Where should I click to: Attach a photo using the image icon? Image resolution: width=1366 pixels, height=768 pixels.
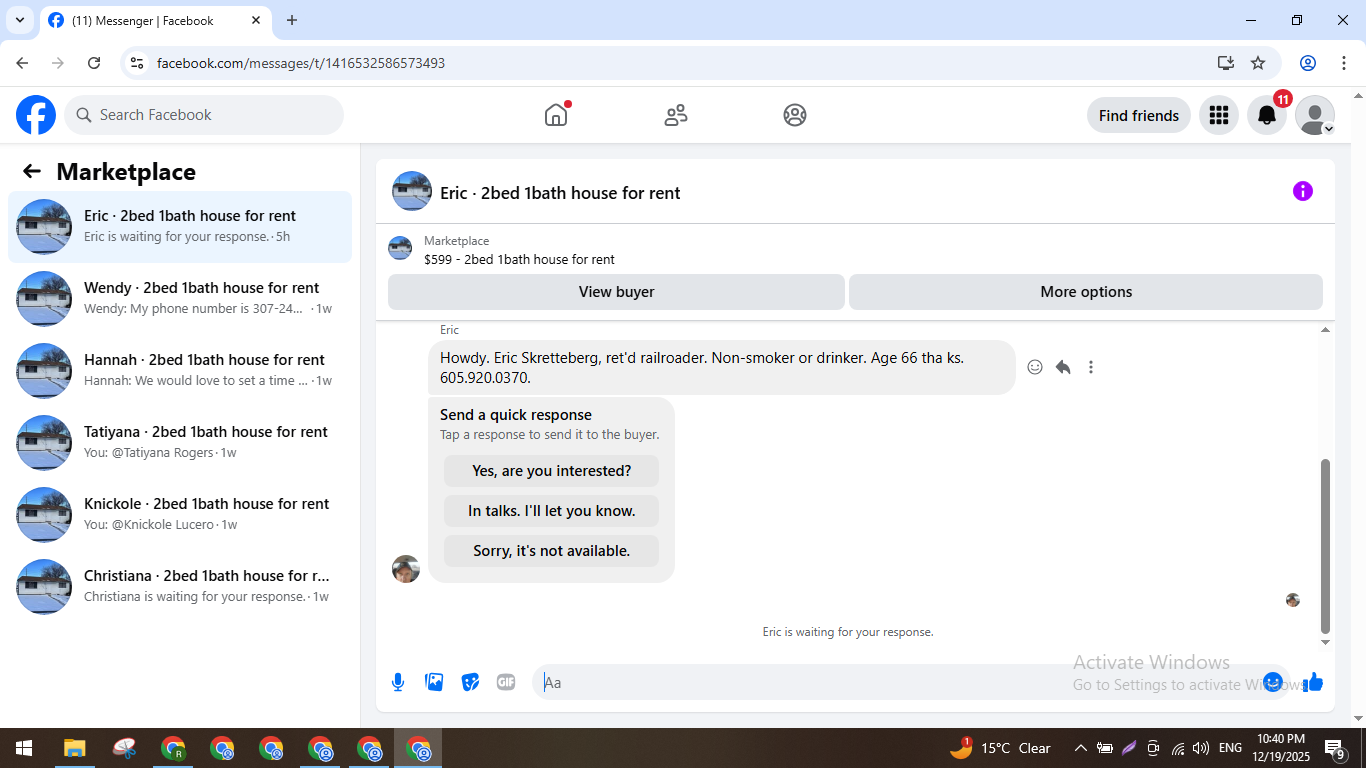[434, 682]
